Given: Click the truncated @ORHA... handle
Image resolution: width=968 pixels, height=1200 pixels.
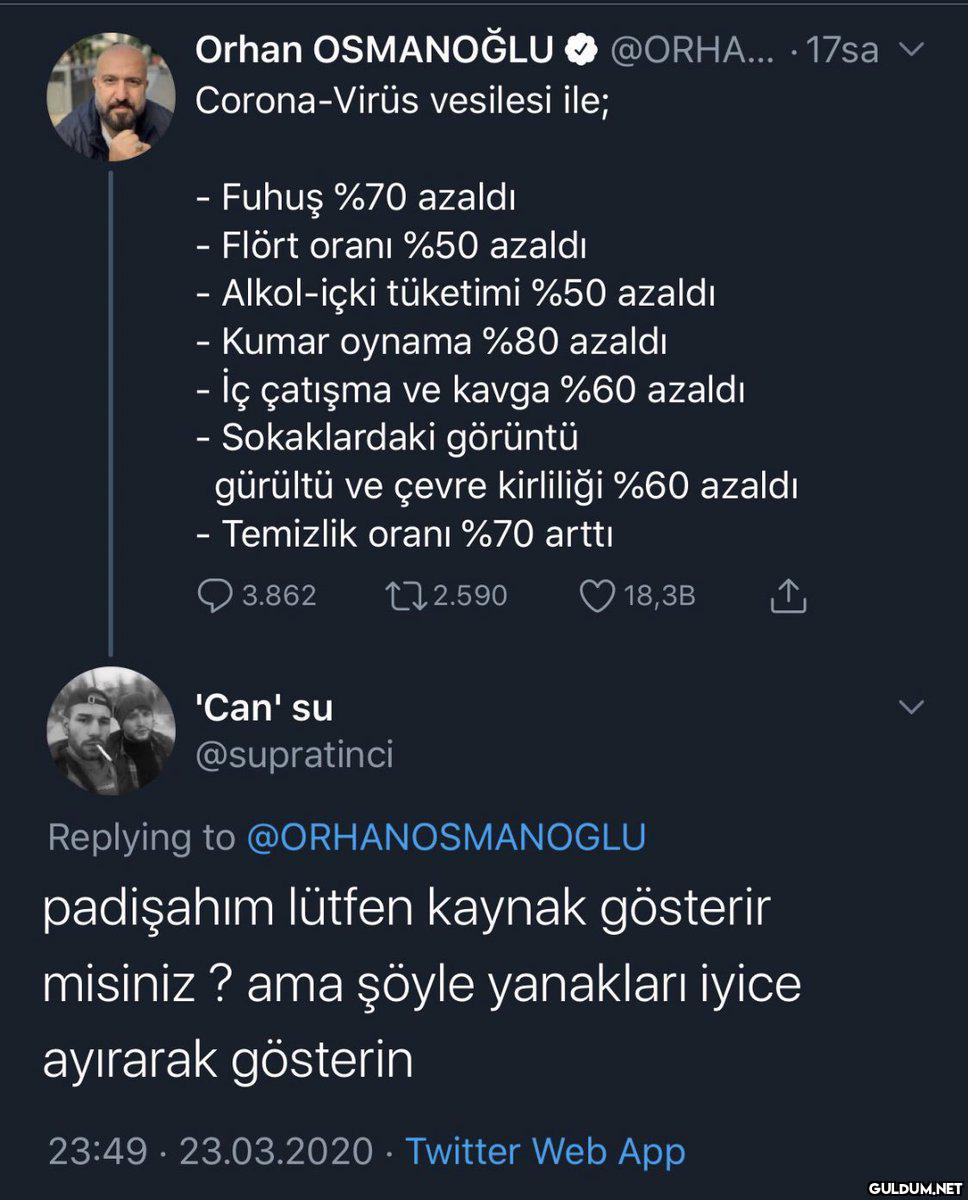Looking at the screenshot, I should tap(691, 49).
